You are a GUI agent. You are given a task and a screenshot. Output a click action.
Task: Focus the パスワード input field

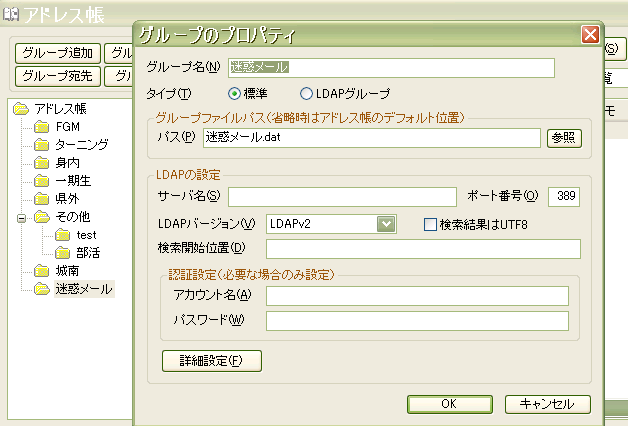[417, 321]
